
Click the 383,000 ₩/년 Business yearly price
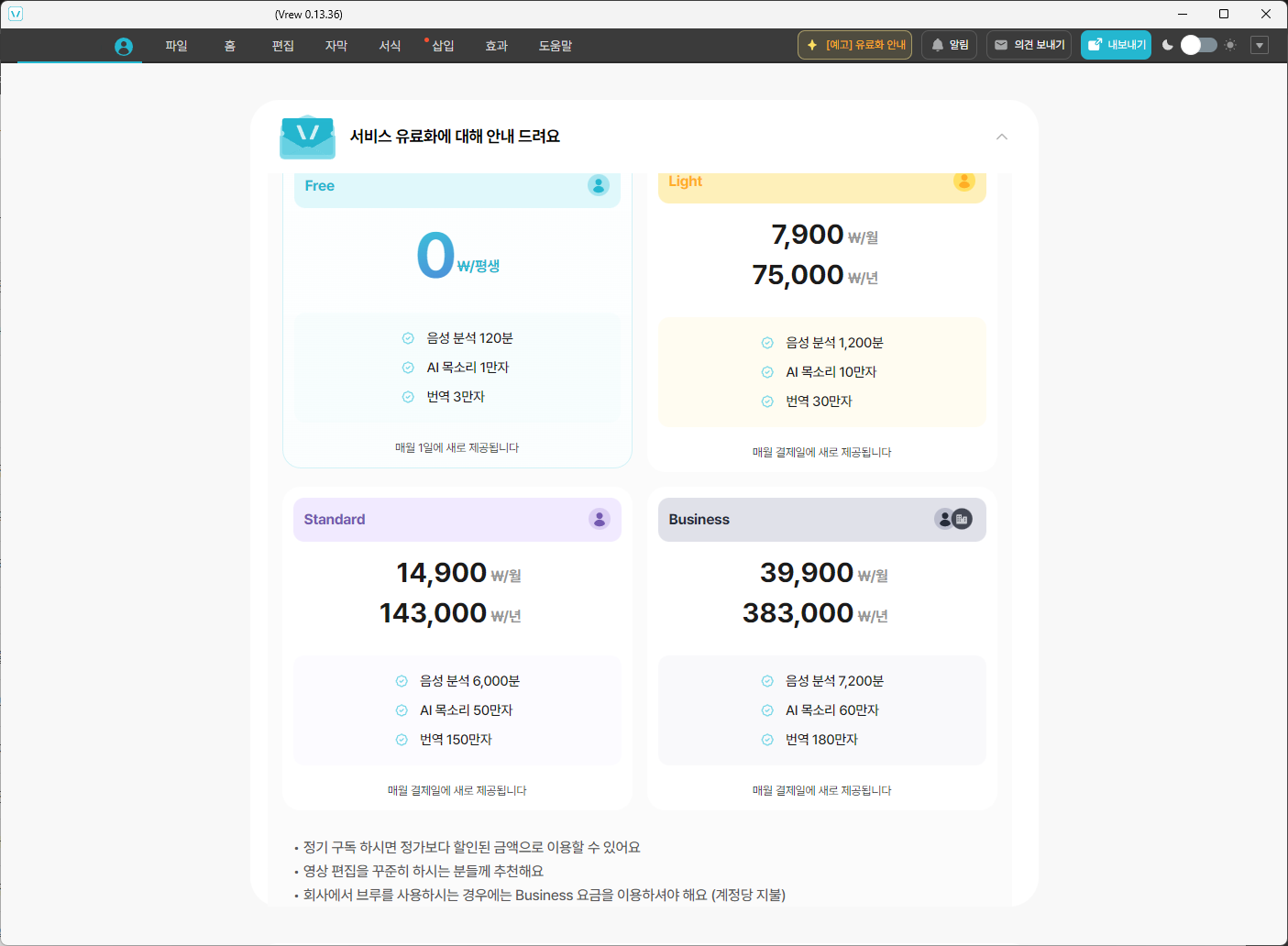pos(815,613)
